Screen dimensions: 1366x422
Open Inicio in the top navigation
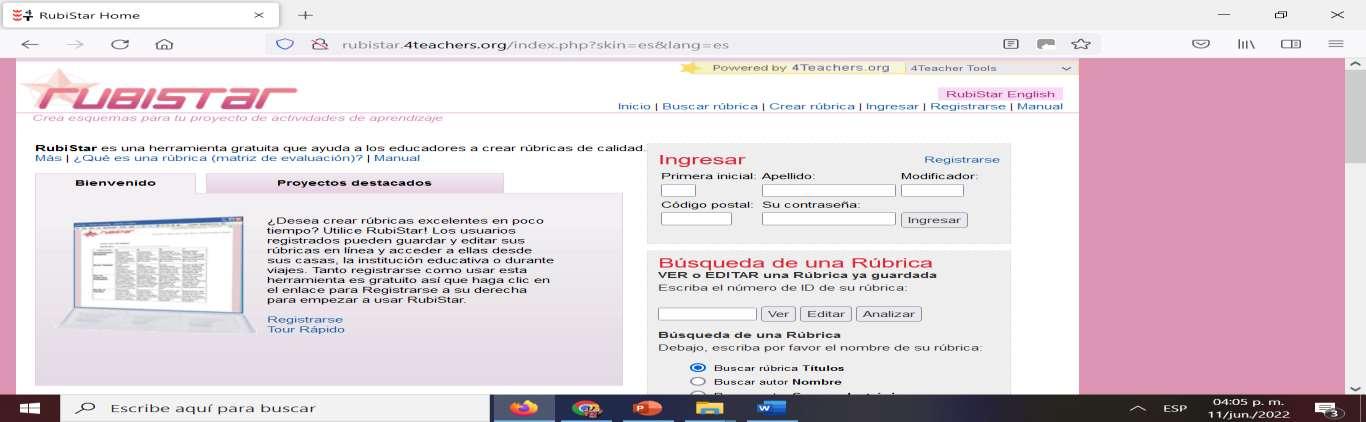[634, 106]
